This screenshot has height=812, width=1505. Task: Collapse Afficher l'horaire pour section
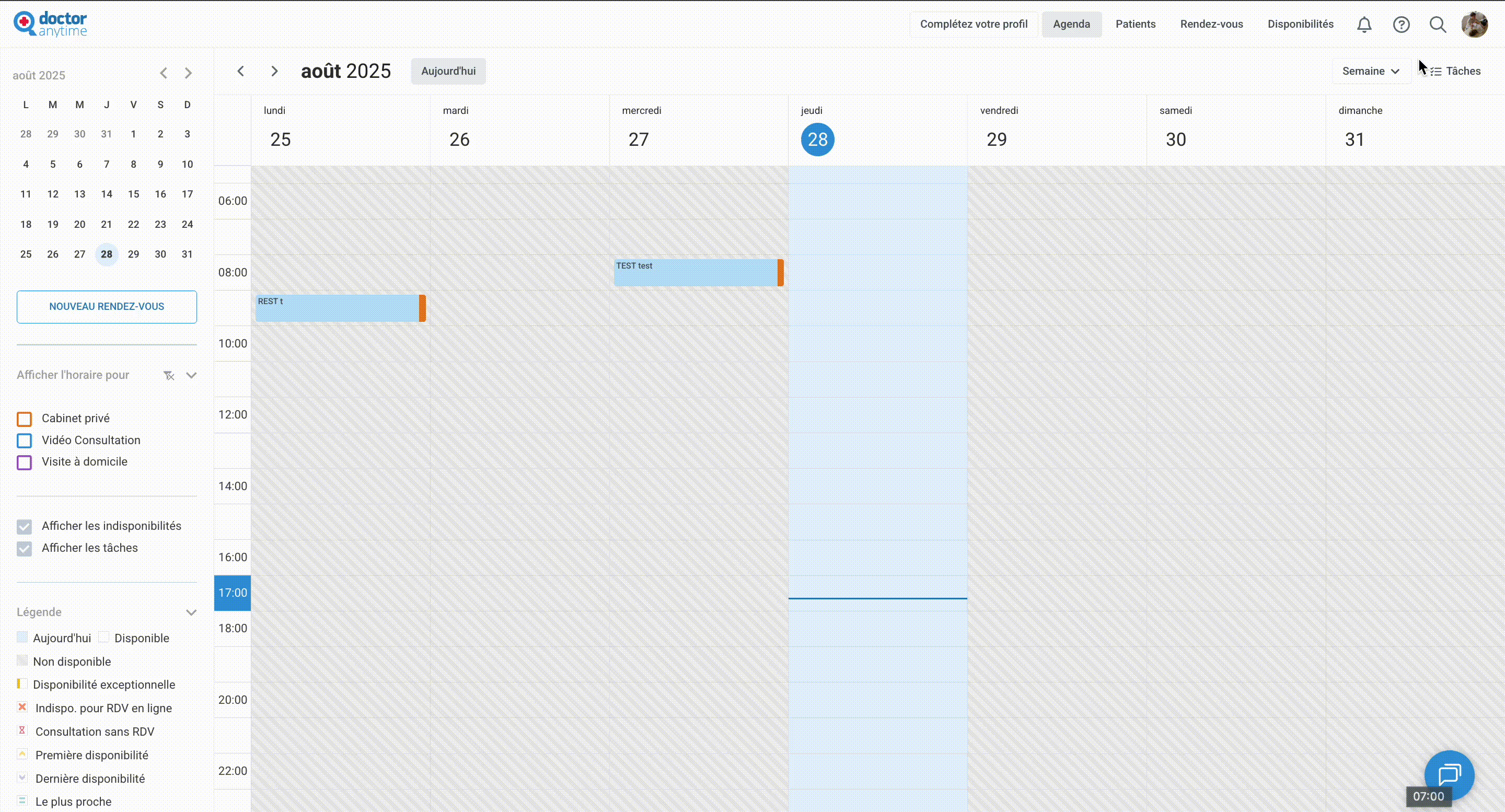coord(191,376)
